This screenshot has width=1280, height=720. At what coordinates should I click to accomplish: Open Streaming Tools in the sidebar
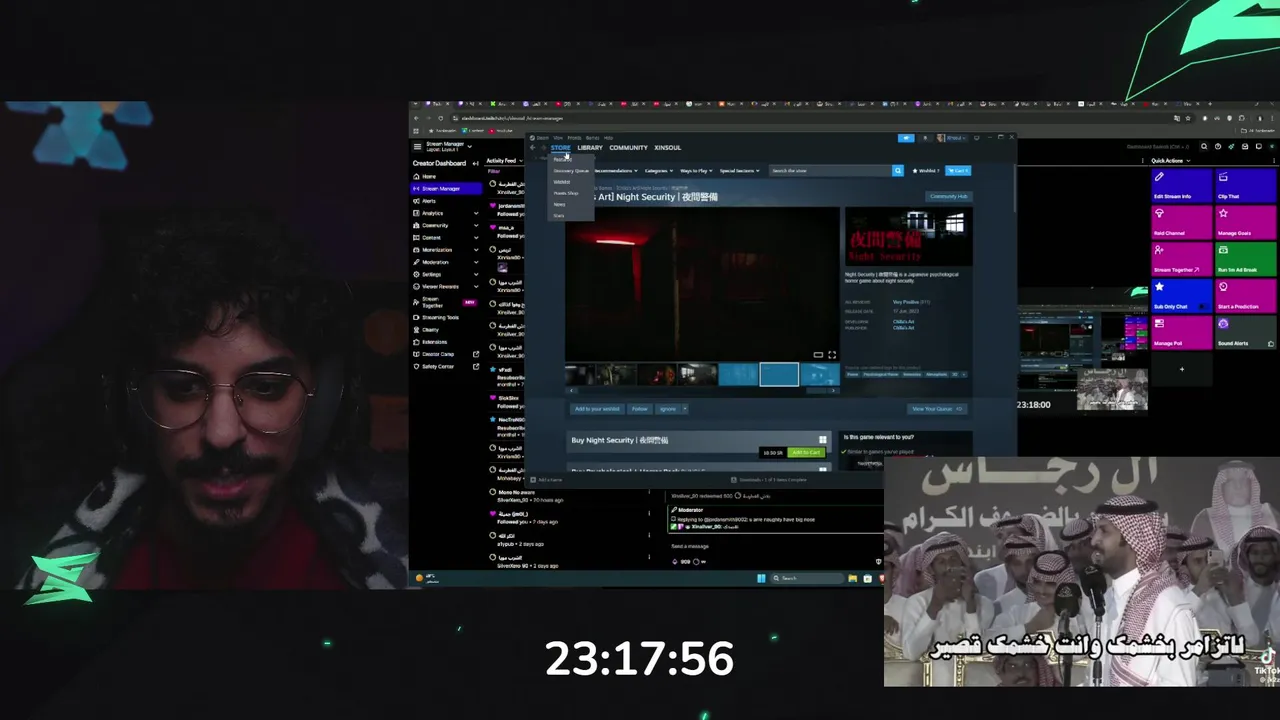pyautogui.click(x=440, y=317)
